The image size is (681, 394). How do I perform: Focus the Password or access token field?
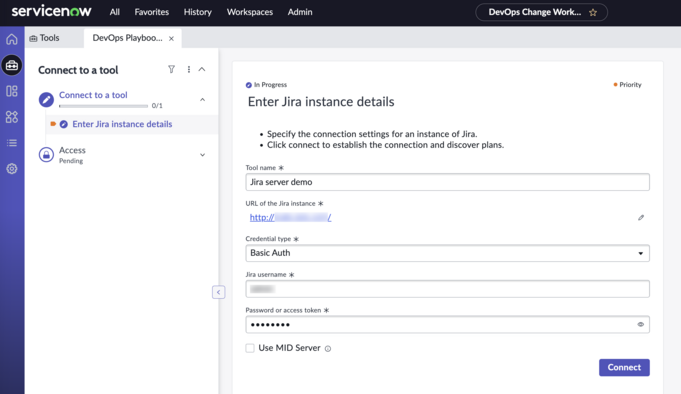(447, 324)
